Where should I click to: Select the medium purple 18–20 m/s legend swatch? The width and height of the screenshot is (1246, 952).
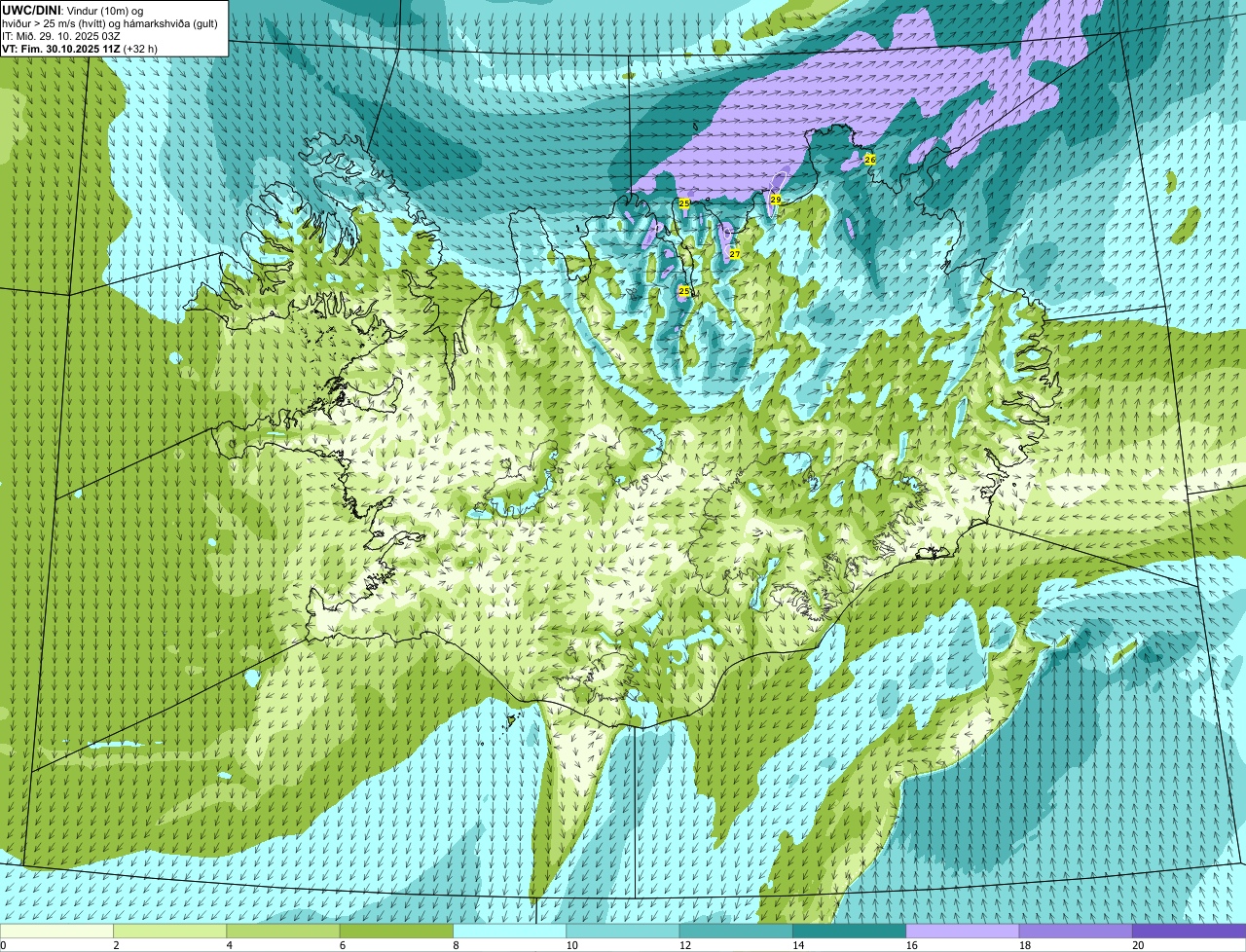1076,931
